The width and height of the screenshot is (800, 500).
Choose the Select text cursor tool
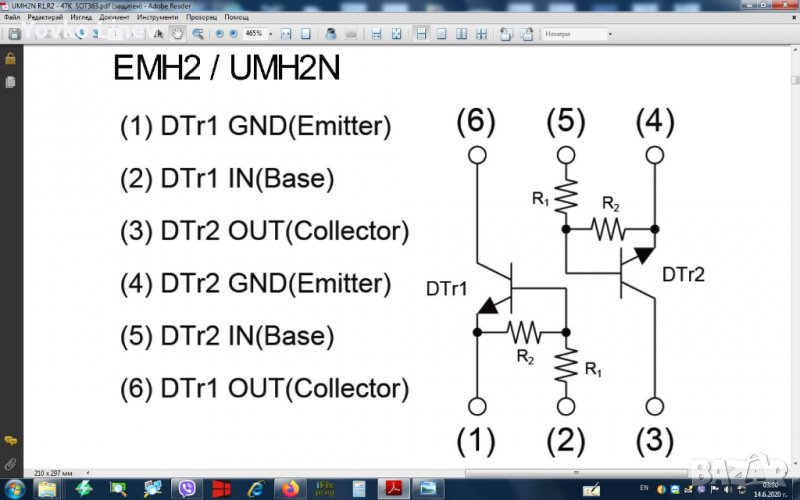click(x=159, y=33)
